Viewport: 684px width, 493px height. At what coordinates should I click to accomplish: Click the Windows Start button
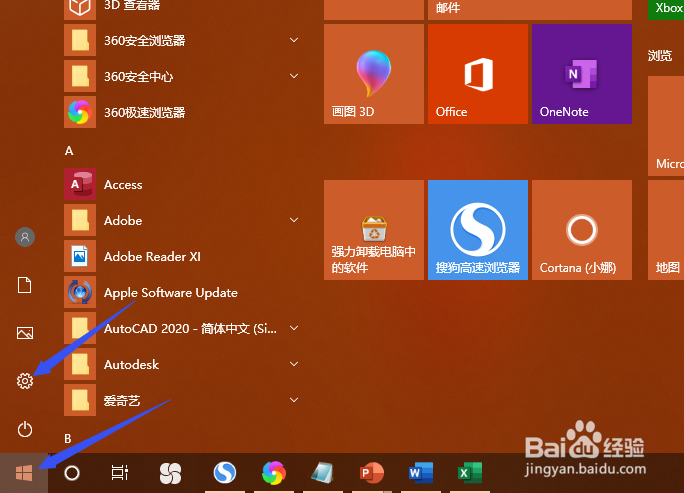pos(24,473)
